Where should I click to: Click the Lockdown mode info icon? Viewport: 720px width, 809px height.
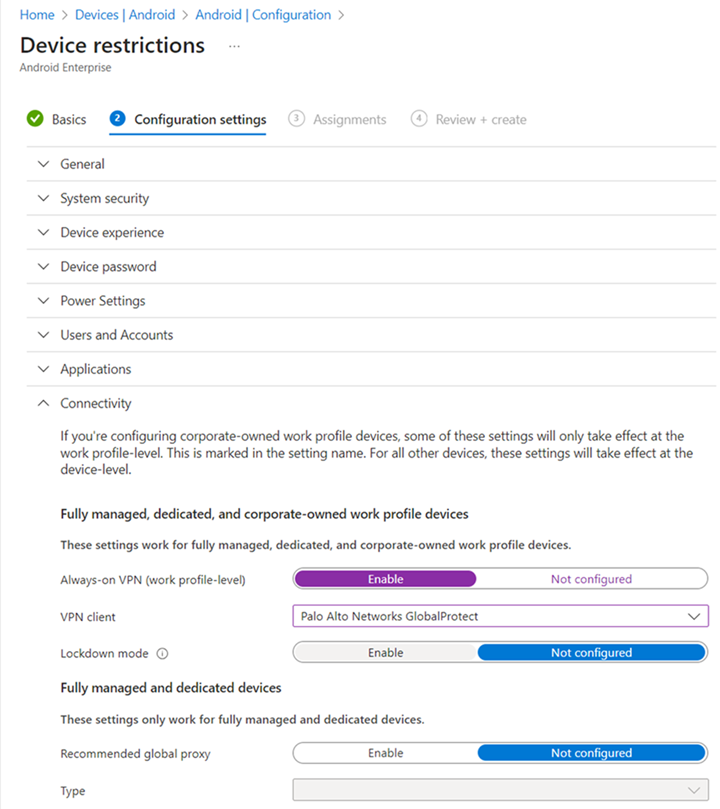point(162,654)
